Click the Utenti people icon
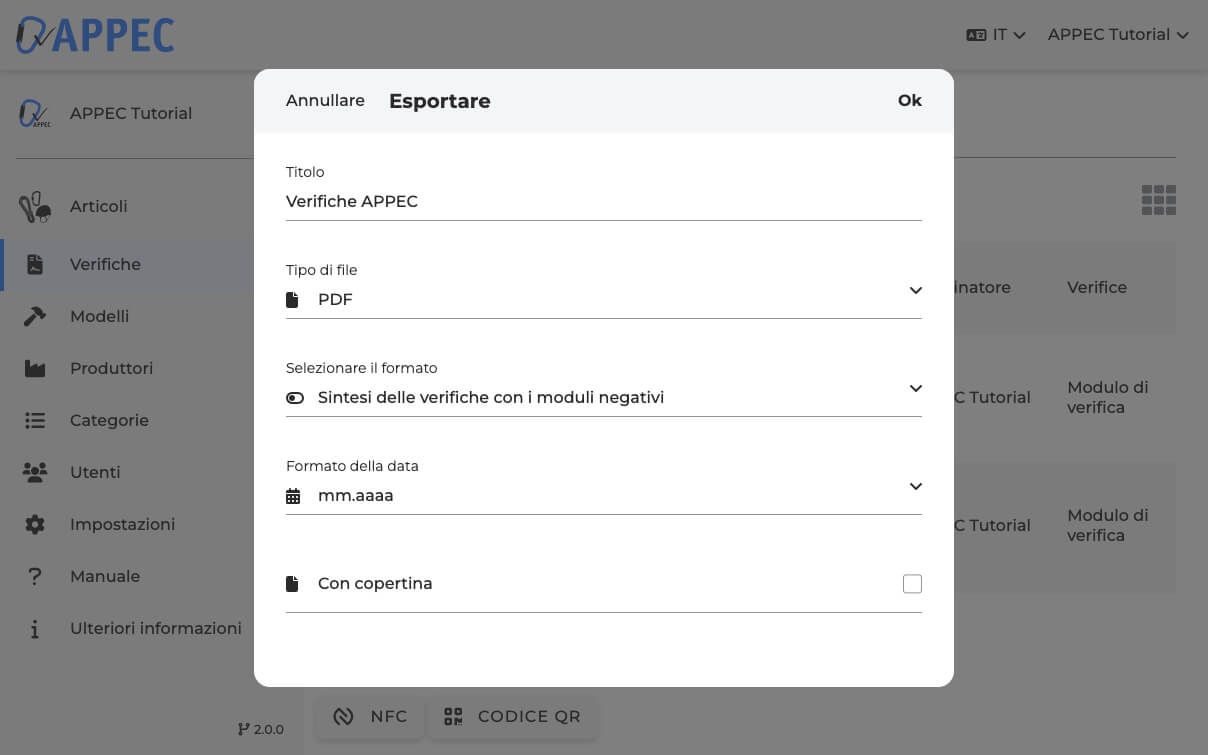 (35, 473)
